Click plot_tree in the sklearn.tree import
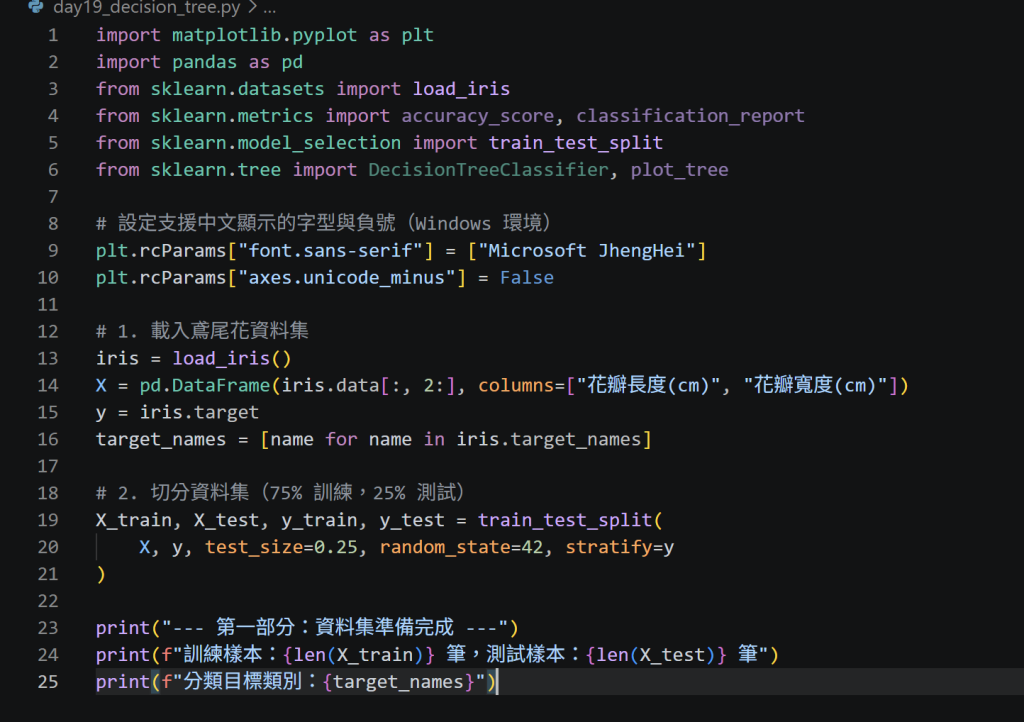The height and width of the screenshot is (722, 1024). (679, 170)
